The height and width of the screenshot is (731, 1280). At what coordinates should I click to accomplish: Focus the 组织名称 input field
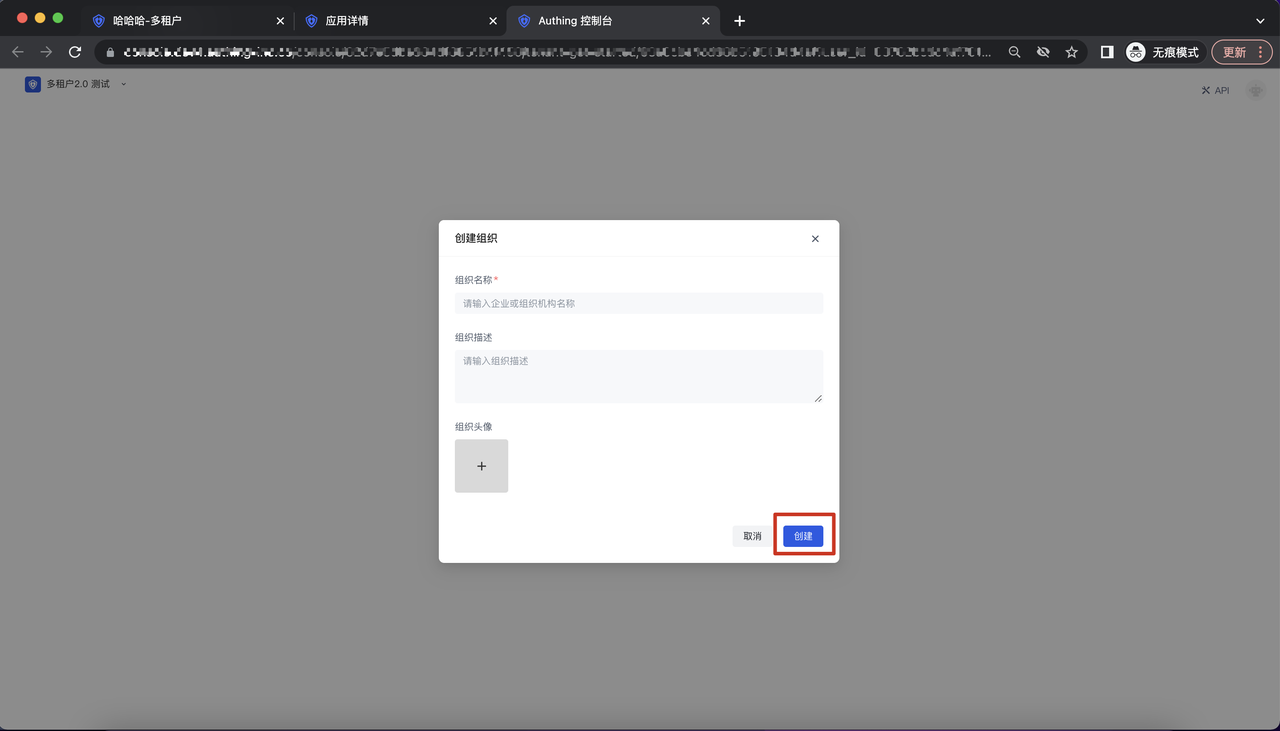coord(638,303)
